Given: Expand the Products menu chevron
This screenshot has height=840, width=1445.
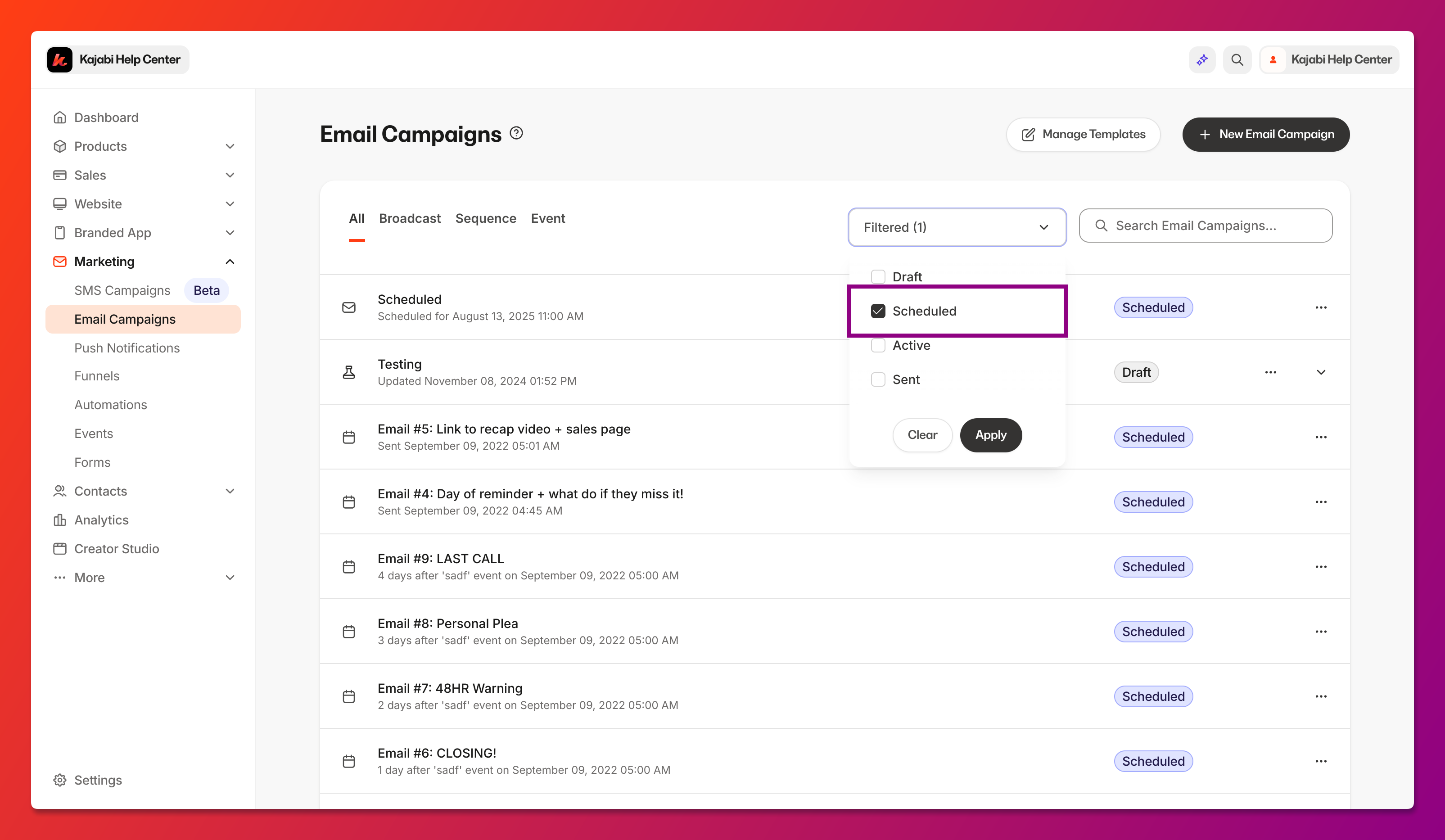Looking at the screenshot, I should pyautogui.click(x=230, y=146).
